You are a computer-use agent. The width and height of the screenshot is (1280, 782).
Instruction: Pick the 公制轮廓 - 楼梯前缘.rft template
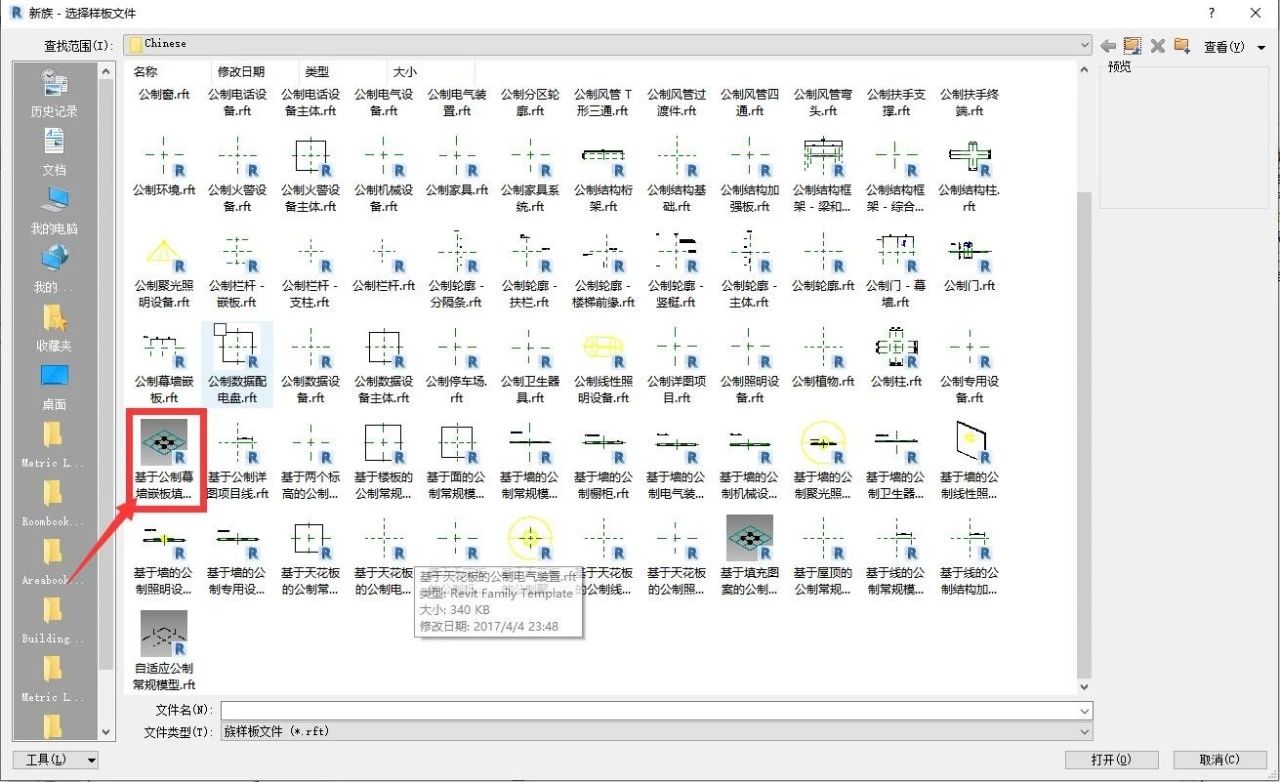[x=603, y=272]
